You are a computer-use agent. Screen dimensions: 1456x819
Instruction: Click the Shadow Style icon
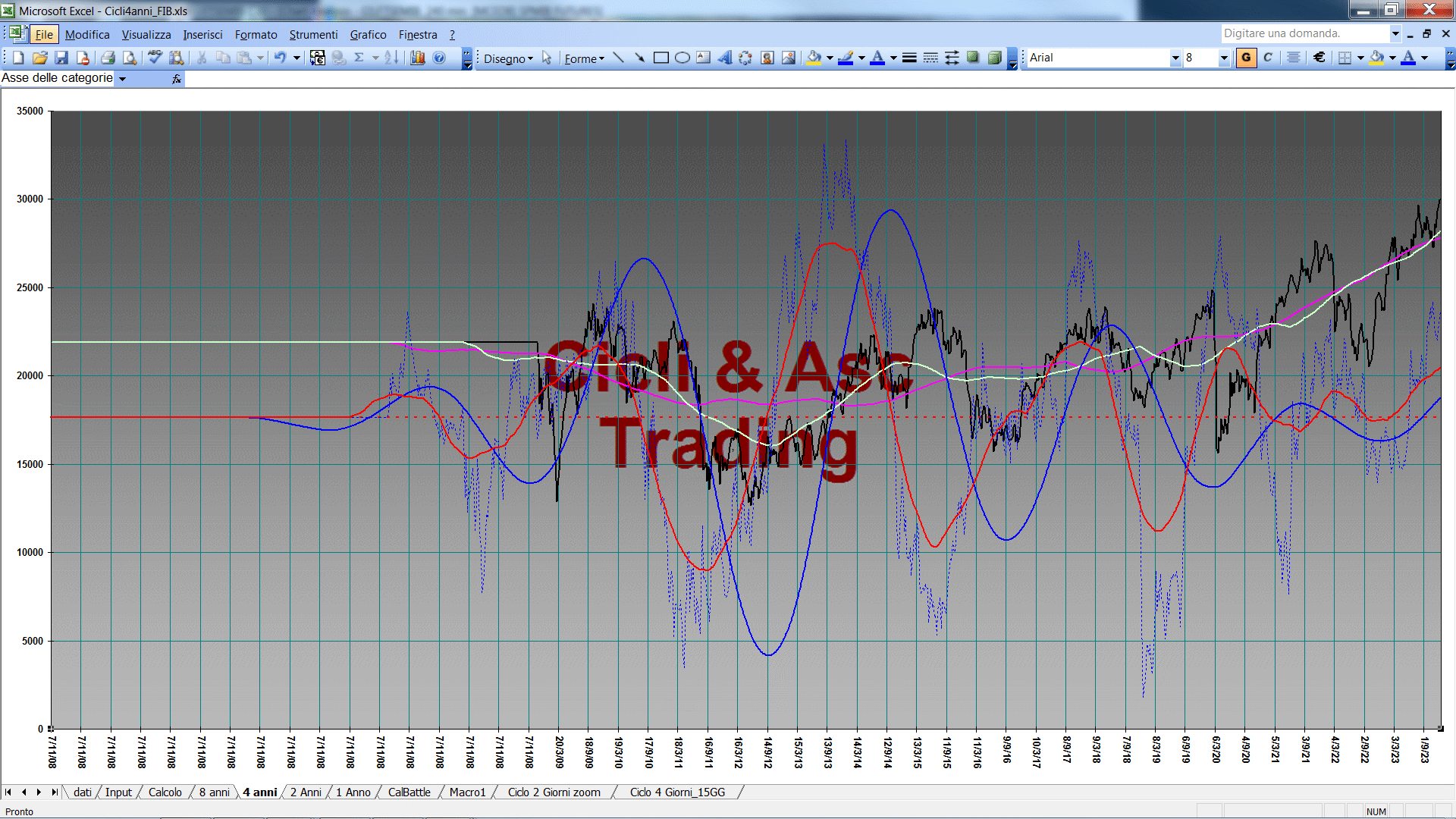973,58
